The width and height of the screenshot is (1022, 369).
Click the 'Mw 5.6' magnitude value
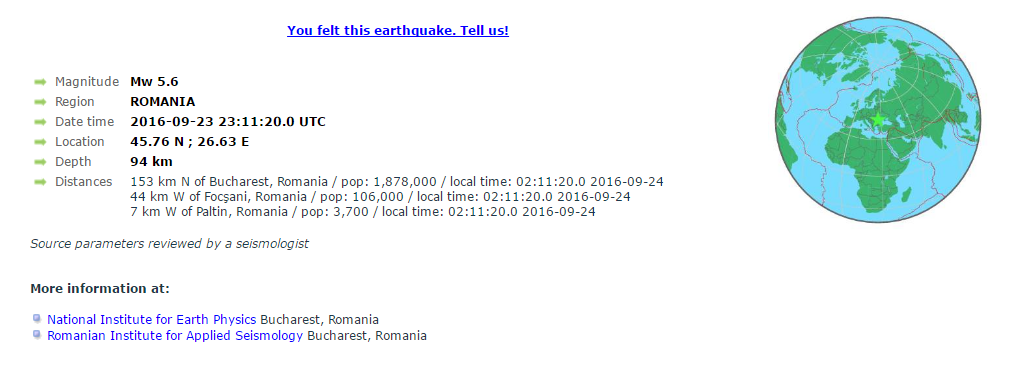(154, 81)
